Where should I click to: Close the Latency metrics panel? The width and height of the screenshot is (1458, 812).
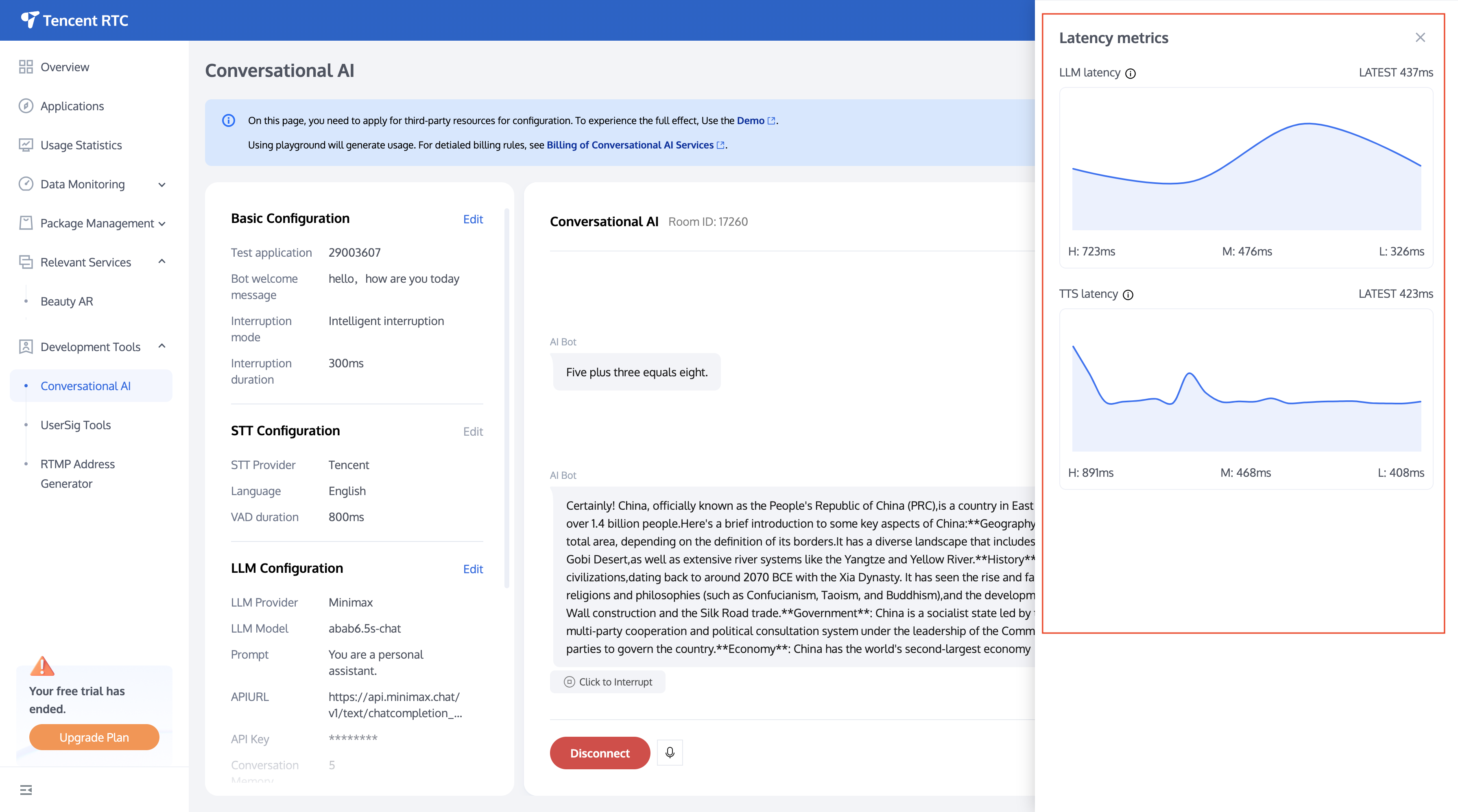1420,37
